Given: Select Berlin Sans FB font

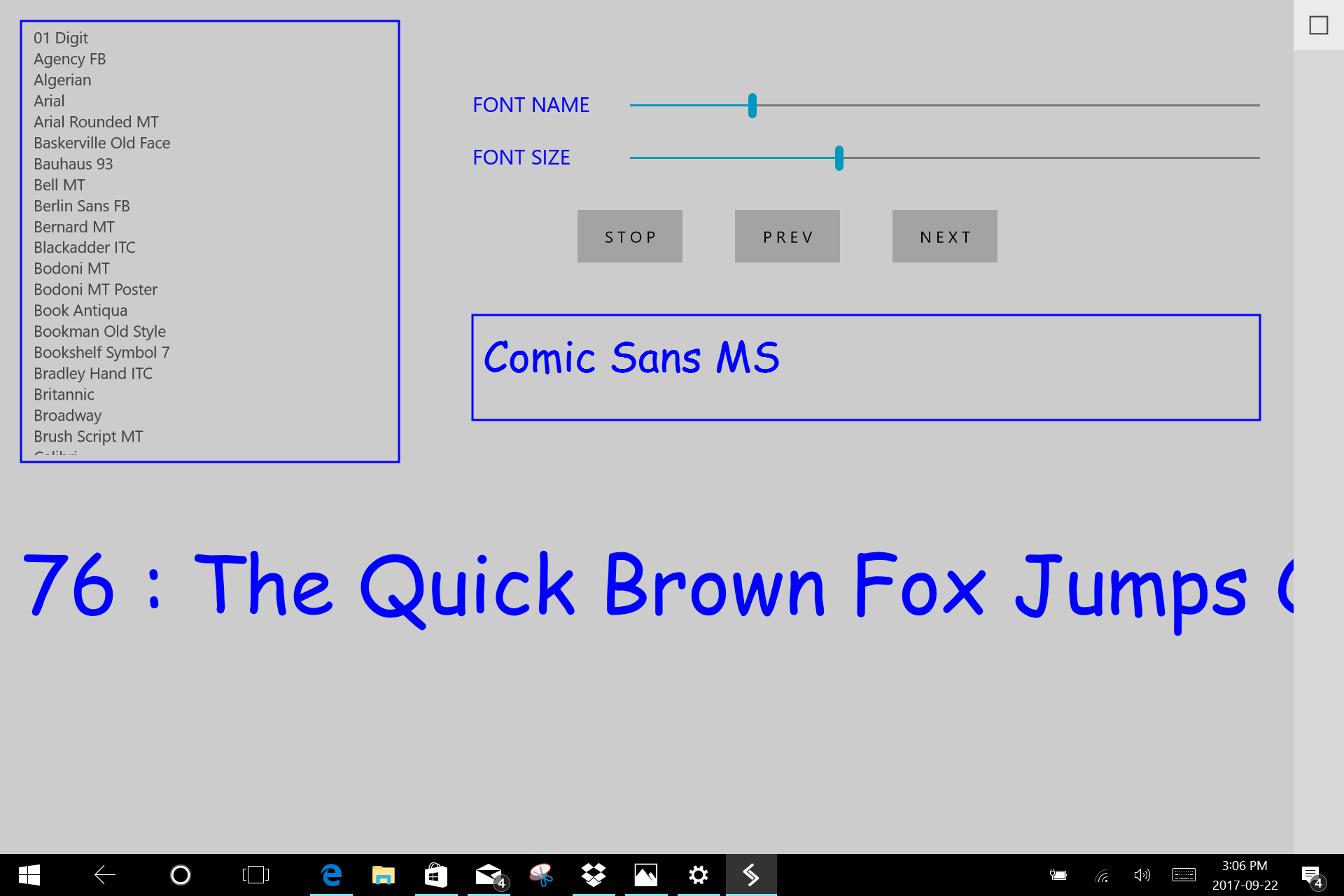Looking at the screenshot, I should tap(82, 206).
